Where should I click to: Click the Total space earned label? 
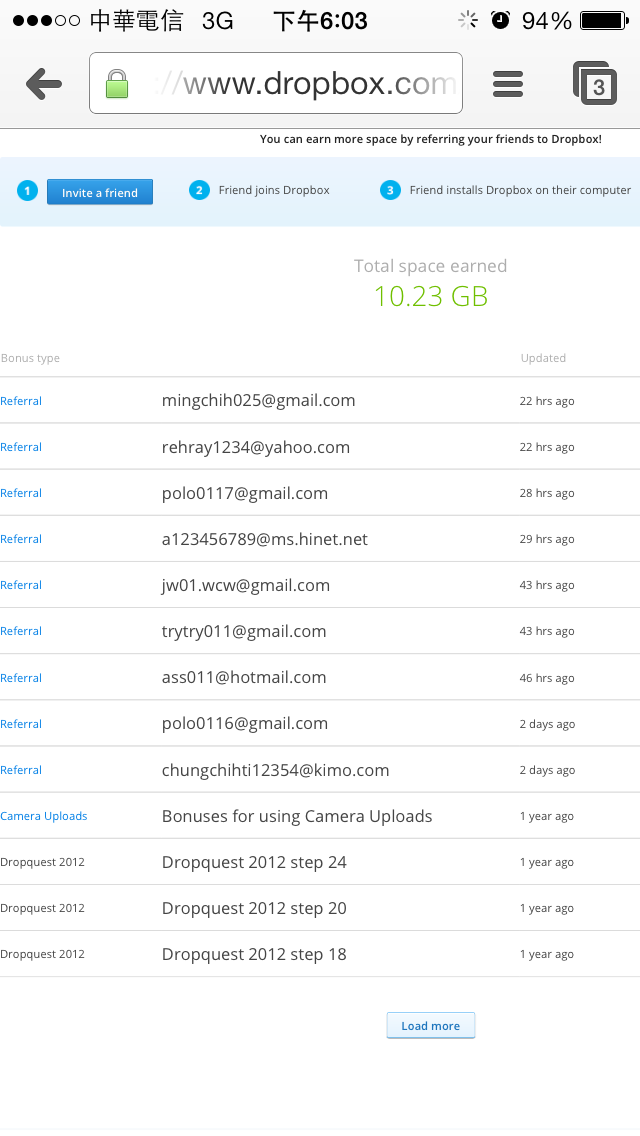431,266
